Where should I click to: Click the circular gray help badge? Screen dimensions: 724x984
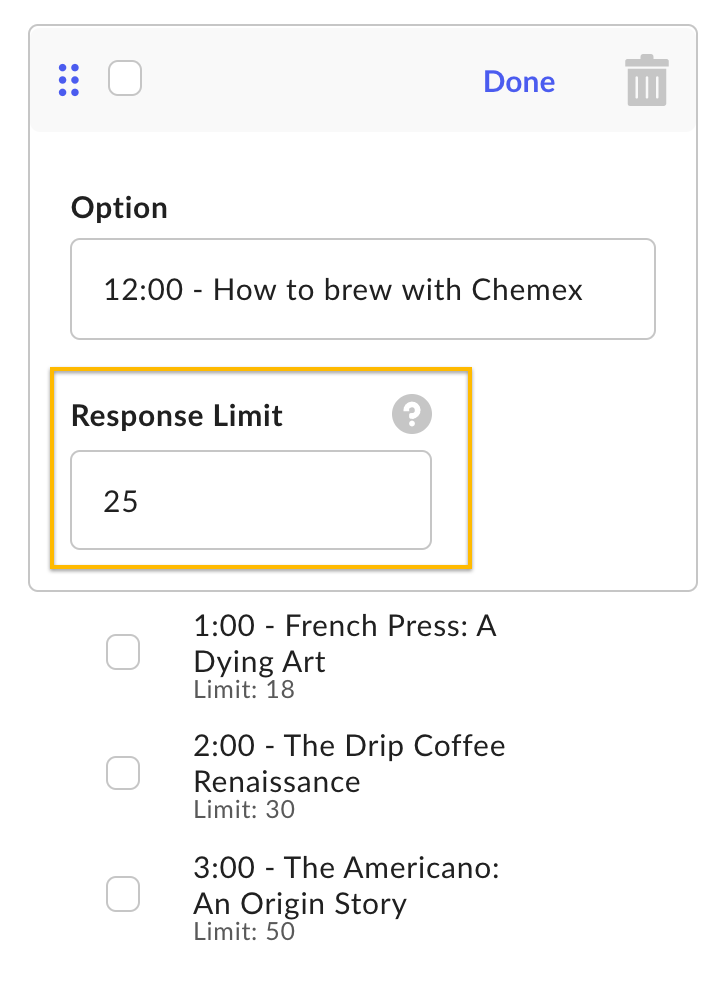pos(411,414)
